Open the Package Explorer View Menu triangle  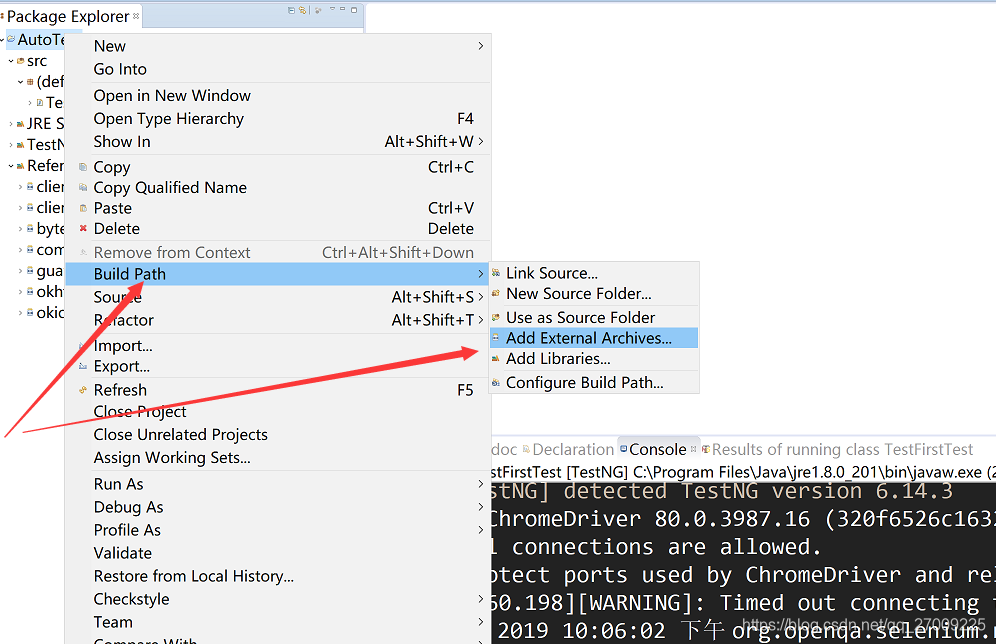click(332, 10)
